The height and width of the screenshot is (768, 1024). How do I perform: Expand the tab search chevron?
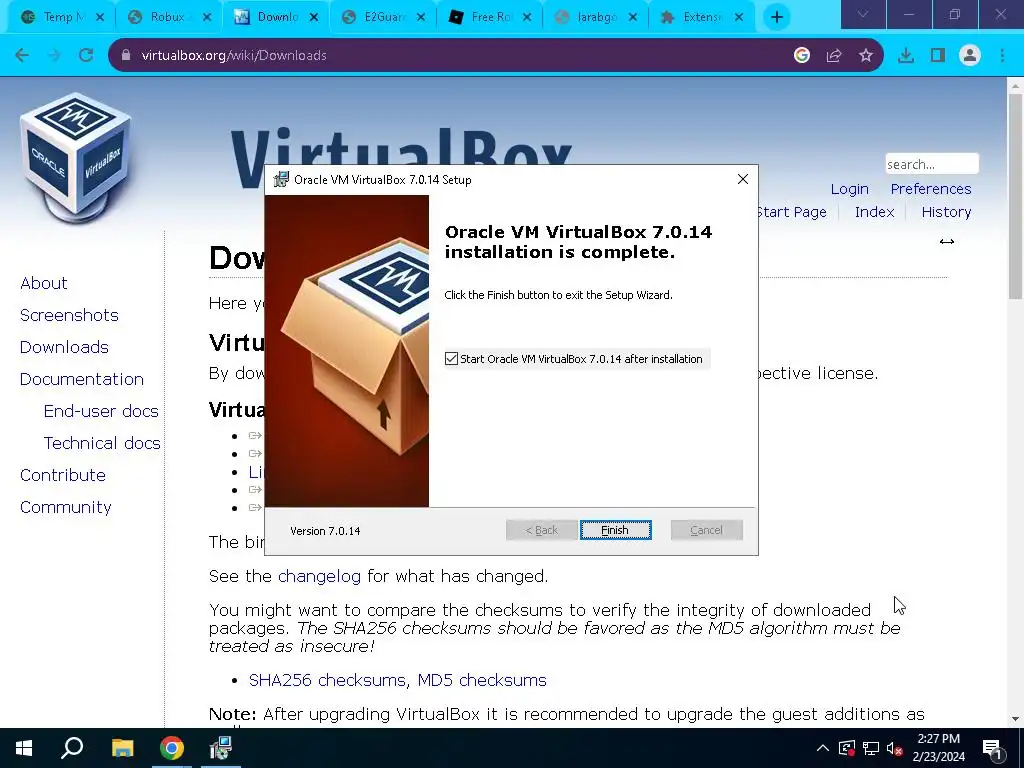[x=863, y=14]
